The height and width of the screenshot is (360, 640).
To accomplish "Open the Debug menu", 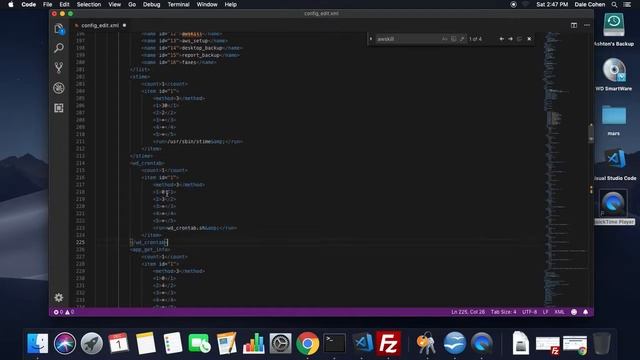I will (151, 4).
